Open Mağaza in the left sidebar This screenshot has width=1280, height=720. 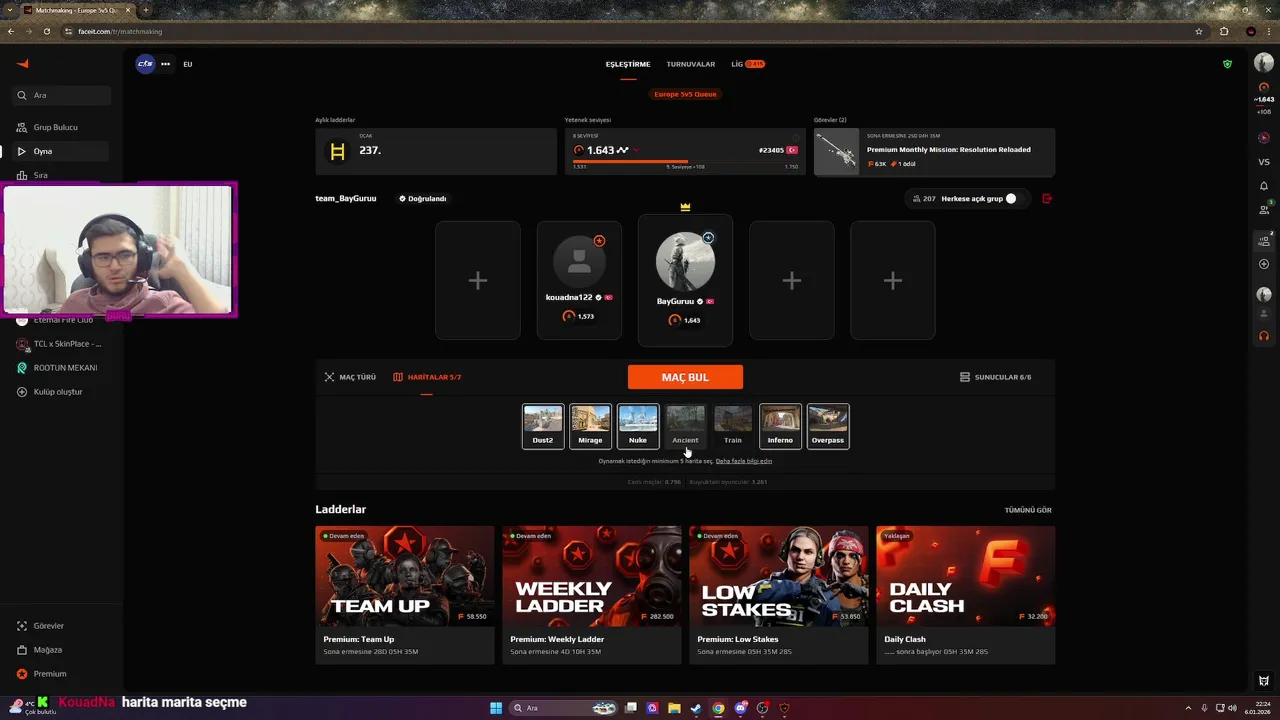(x=62, y=650)
